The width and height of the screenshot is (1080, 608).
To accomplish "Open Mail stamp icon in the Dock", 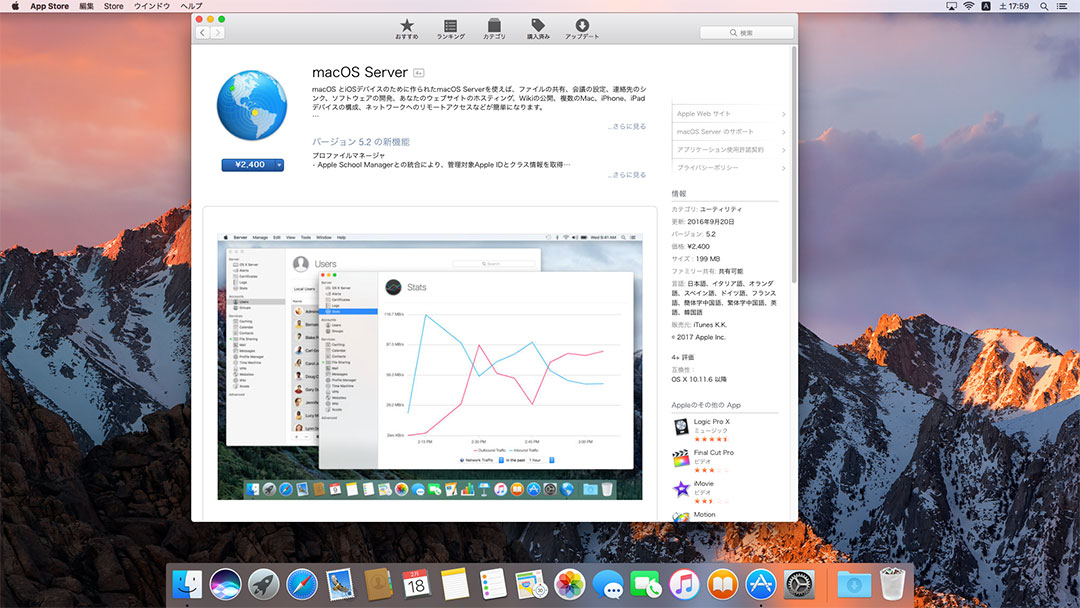I will pyautogui.click(x=340, y=585).
